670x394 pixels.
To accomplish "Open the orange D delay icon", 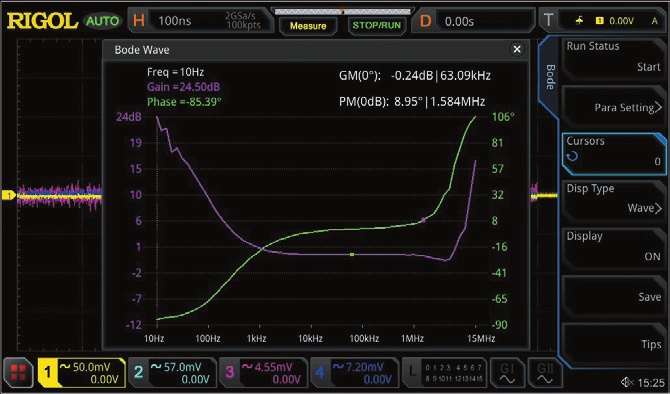I will click(x=425, y=21).
